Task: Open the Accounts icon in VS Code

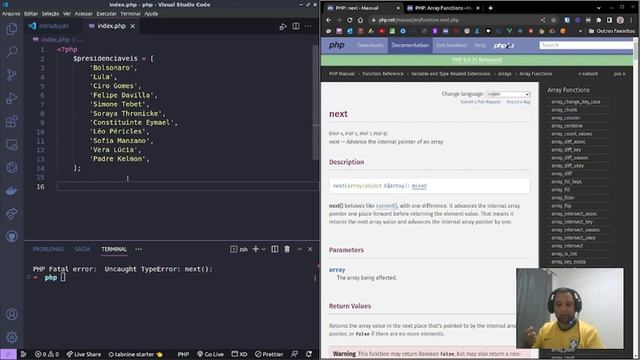Action: [12, 314]
